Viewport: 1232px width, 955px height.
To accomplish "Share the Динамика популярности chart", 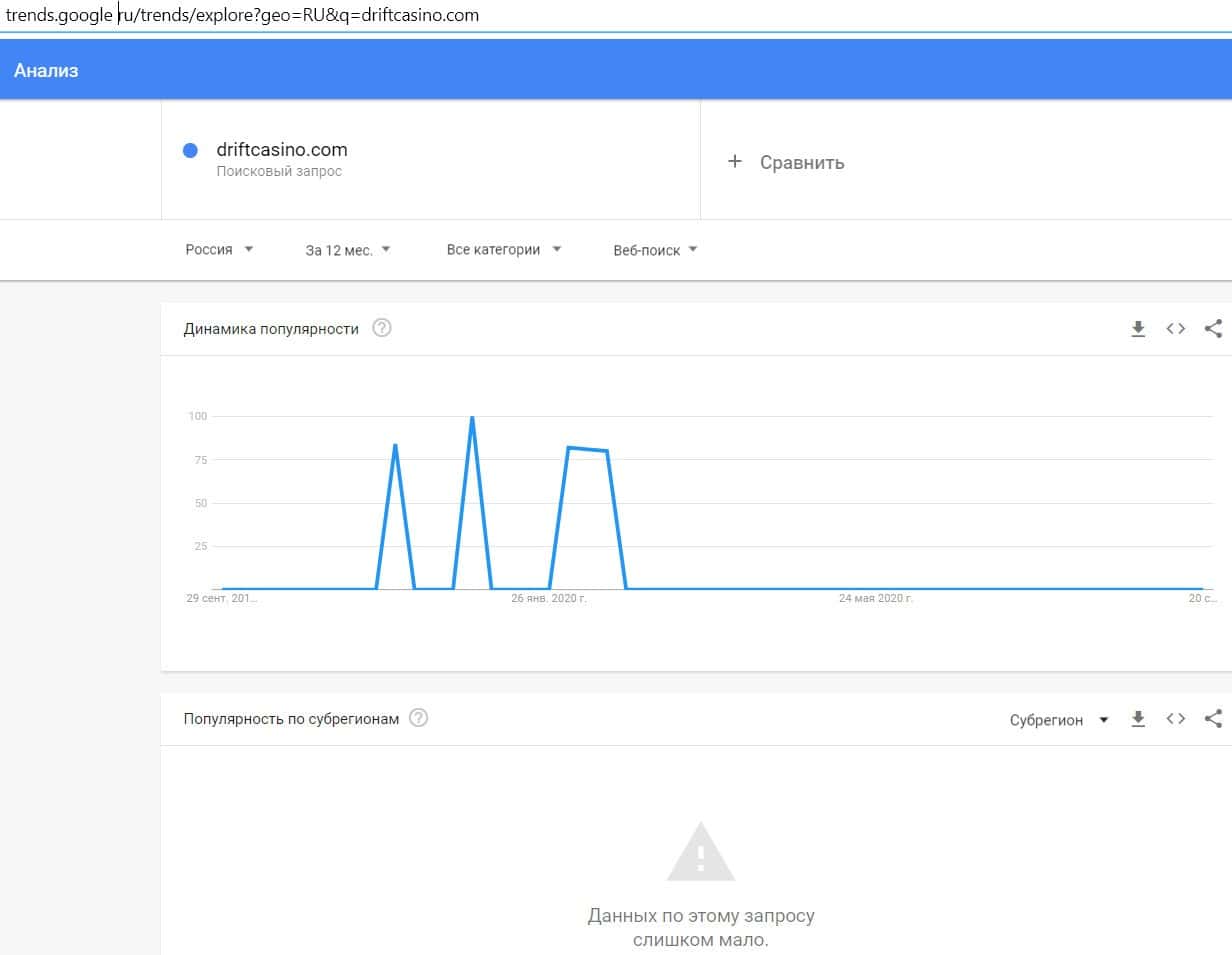I will (1213, 328).
